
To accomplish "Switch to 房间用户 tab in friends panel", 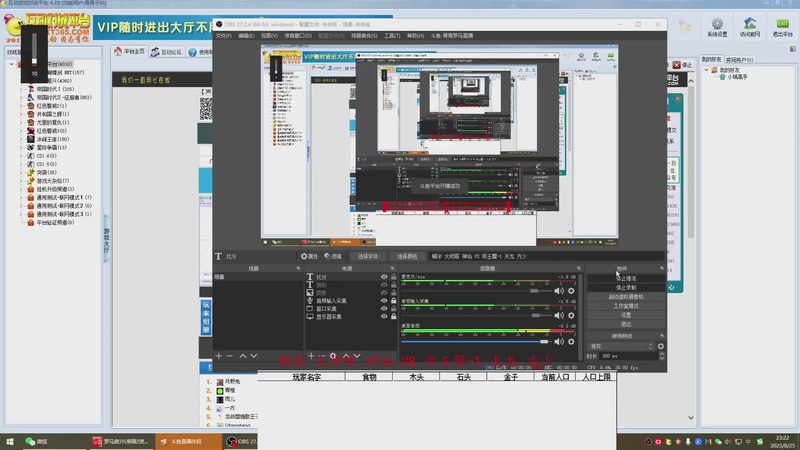I will tap(739, 60).
